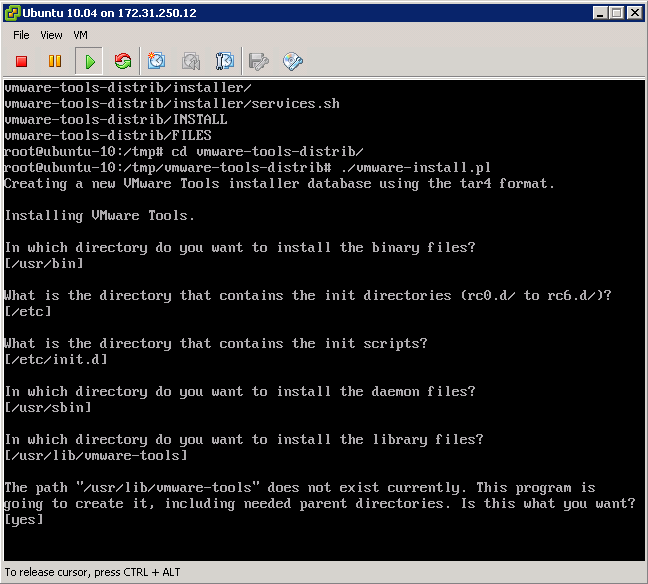Click the question about binary files directory
648x584 pixels.
(240, 248)
